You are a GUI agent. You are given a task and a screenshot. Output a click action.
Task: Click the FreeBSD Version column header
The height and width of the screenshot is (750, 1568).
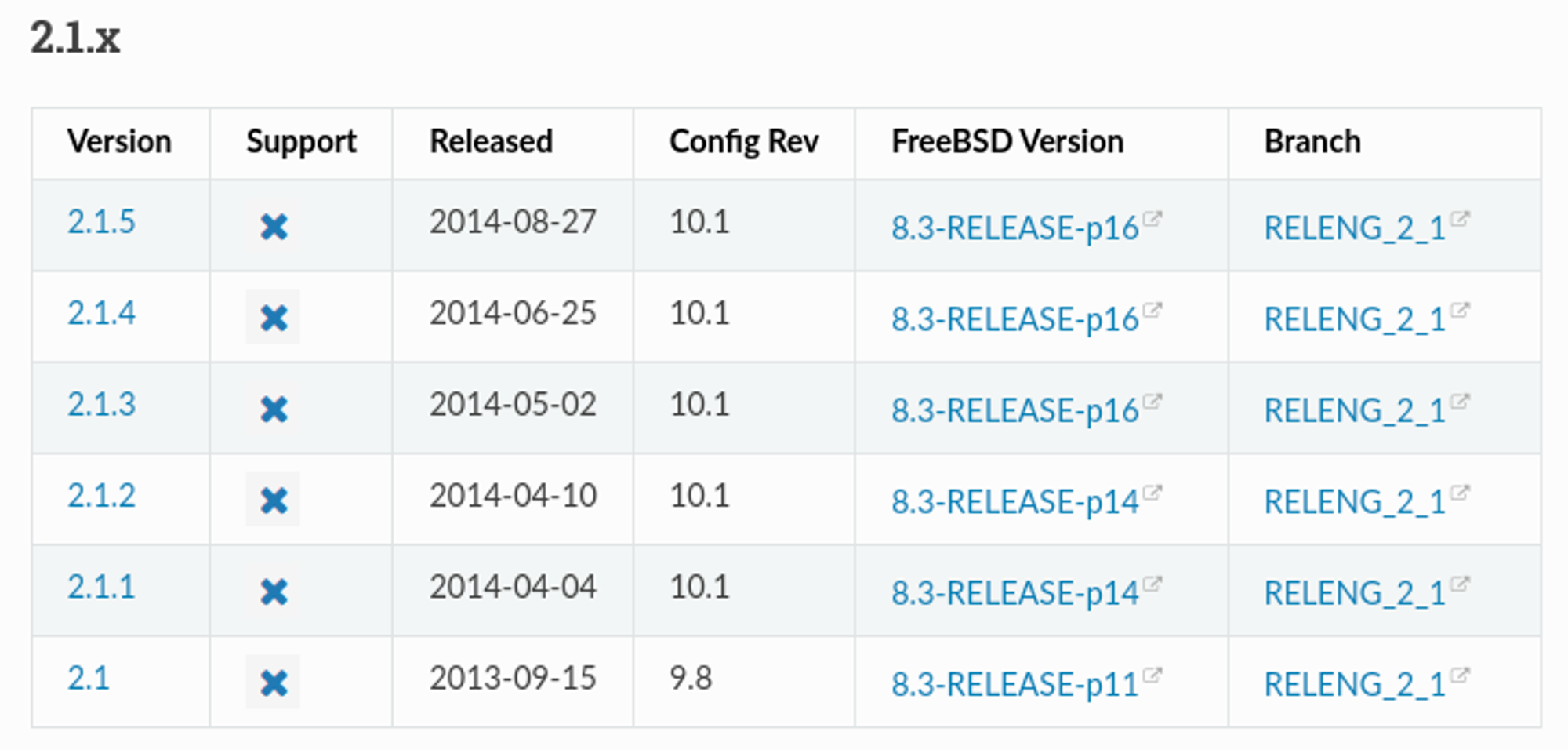pyautogui.click(x=1007, y=142)
